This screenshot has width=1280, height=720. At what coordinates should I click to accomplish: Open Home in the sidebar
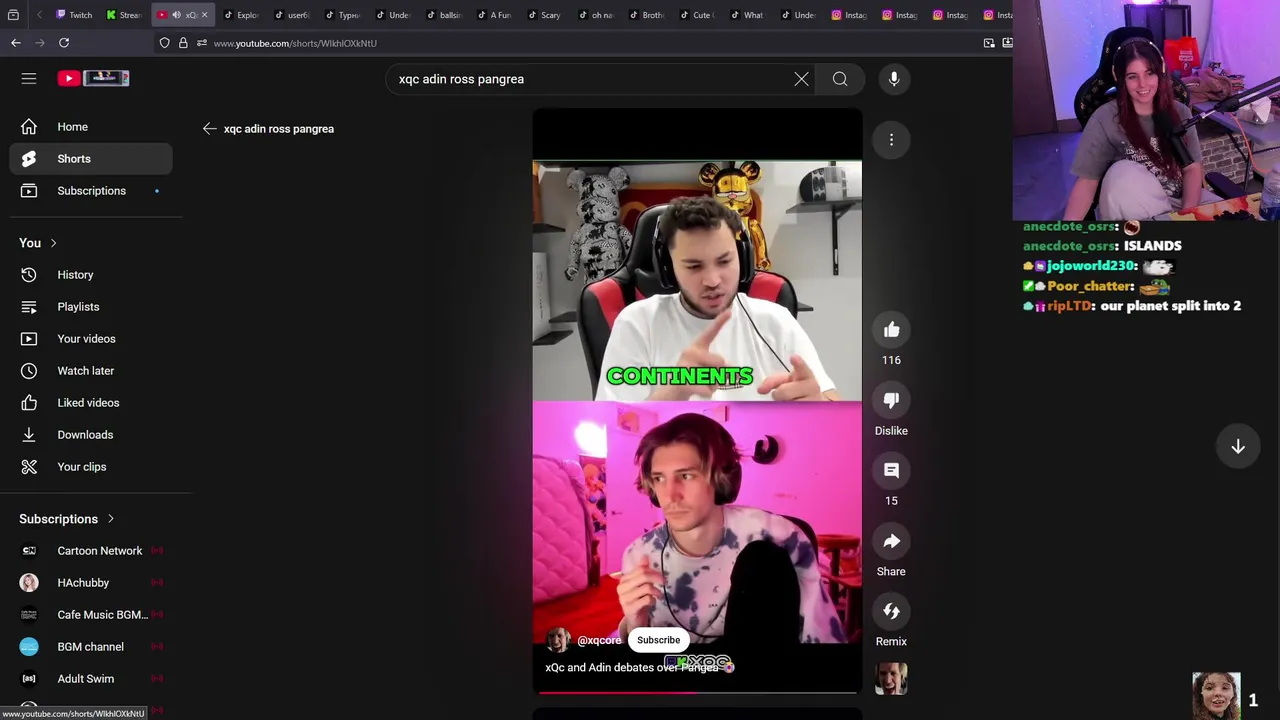coord(91,127)
